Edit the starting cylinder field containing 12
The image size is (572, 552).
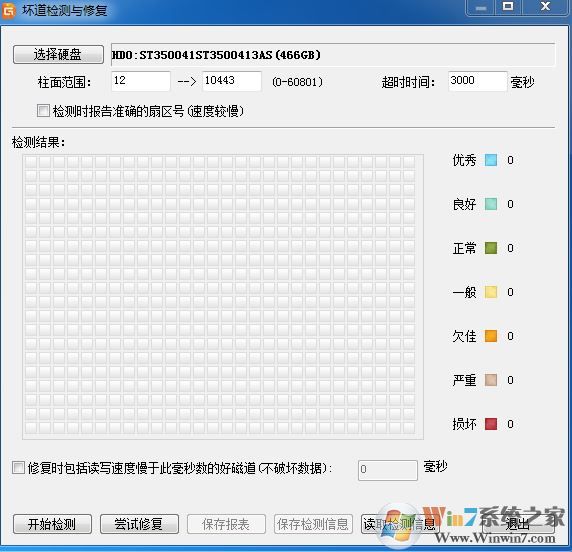click(140, 81)
